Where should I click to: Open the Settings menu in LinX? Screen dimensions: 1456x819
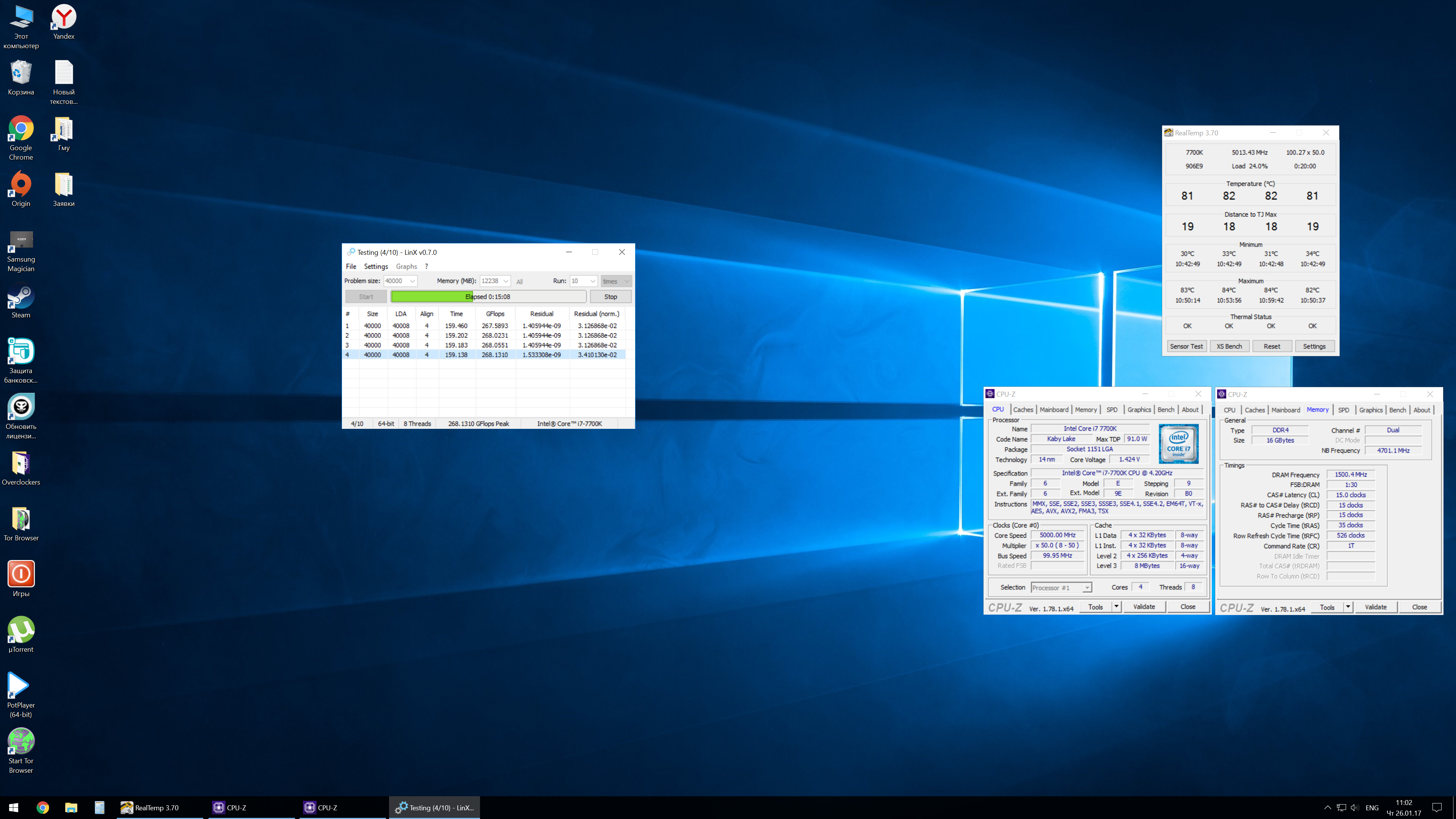pos(376,266)
